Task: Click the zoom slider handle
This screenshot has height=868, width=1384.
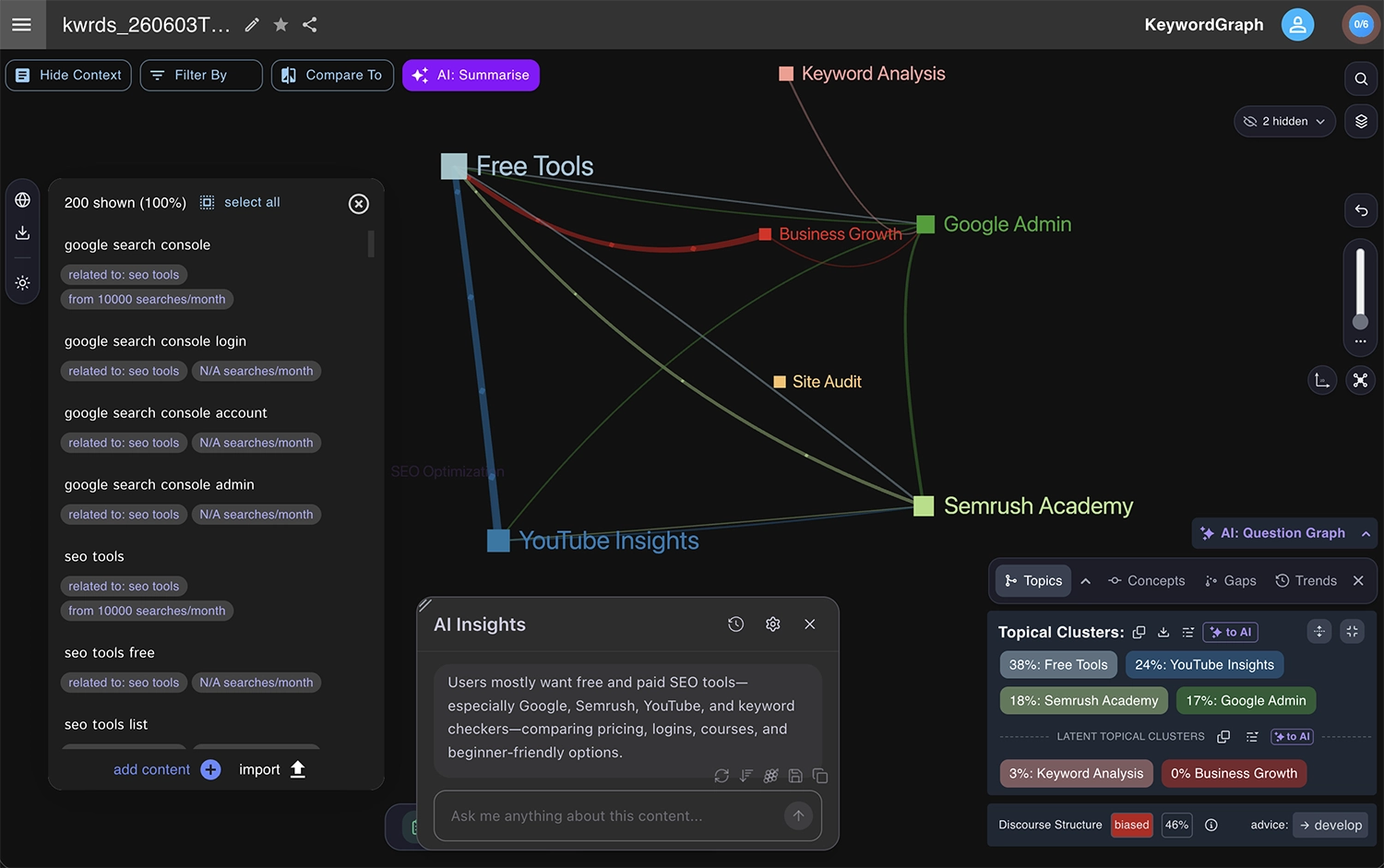Action: (1360, 322)
